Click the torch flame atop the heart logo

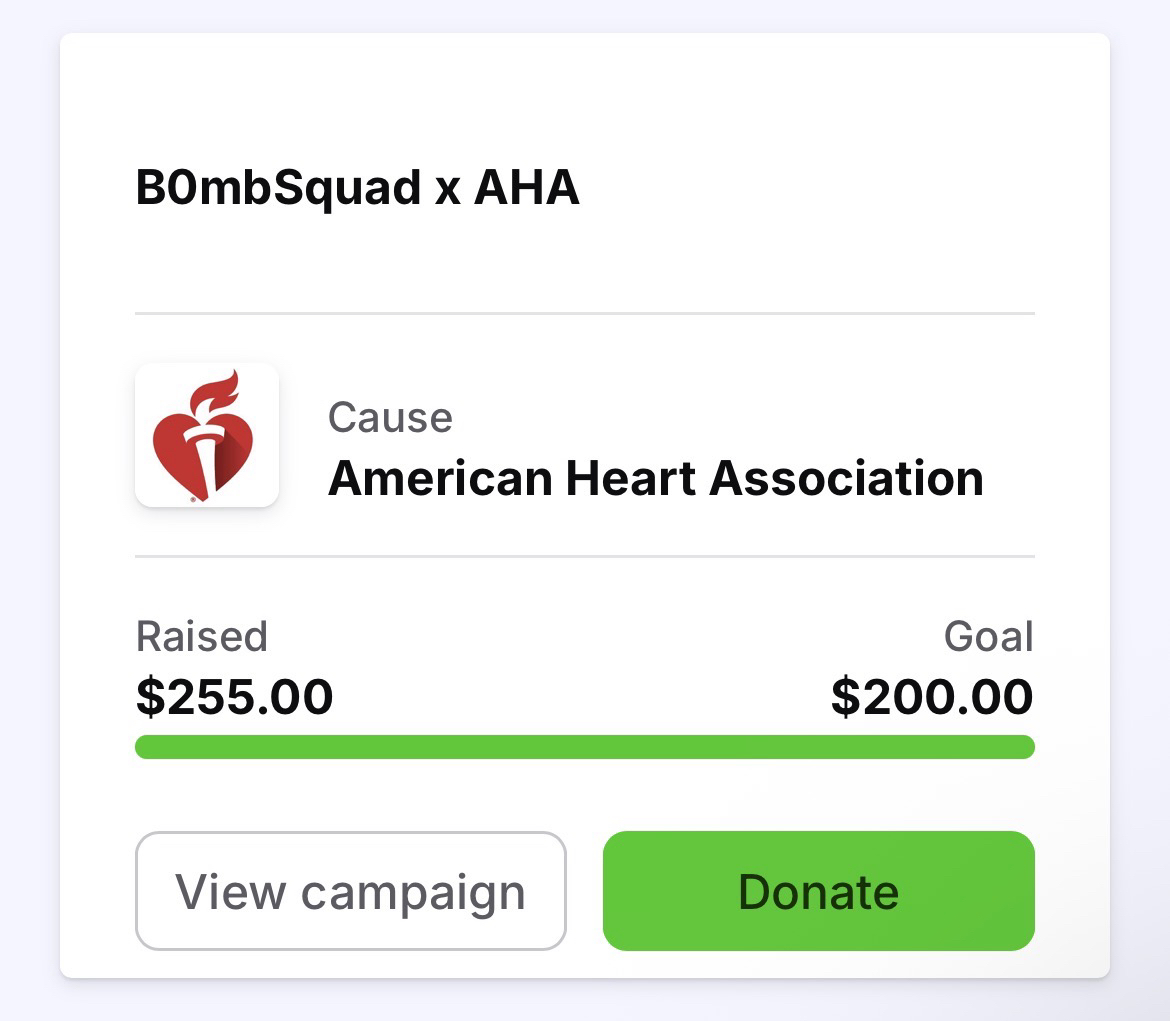click(x=218, y=388)
